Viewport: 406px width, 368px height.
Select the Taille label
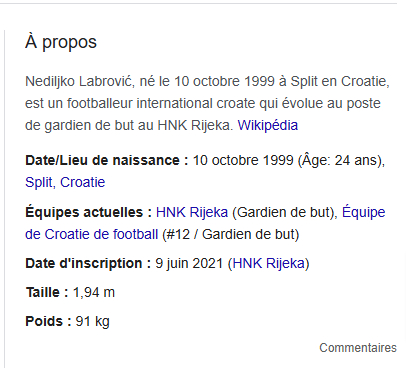(47, 292)
